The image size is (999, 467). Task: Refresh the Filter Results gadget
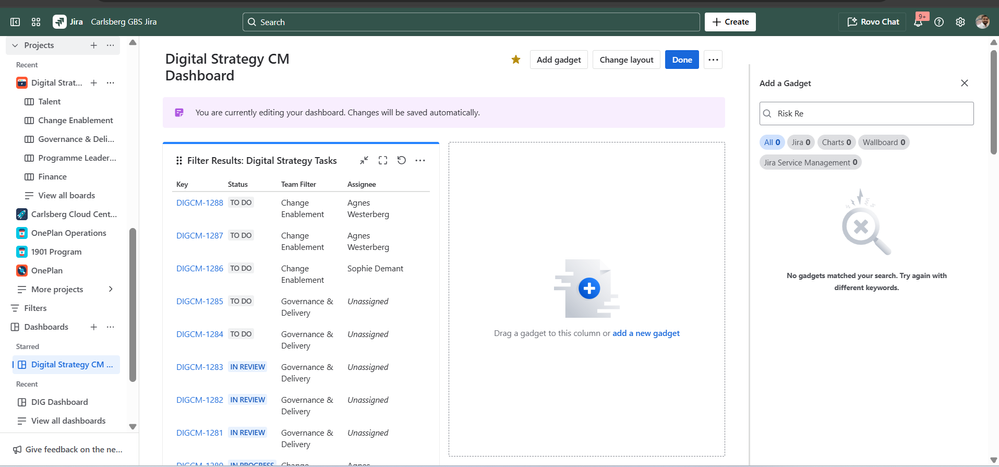pyautogui.click(x=402, y=160)
